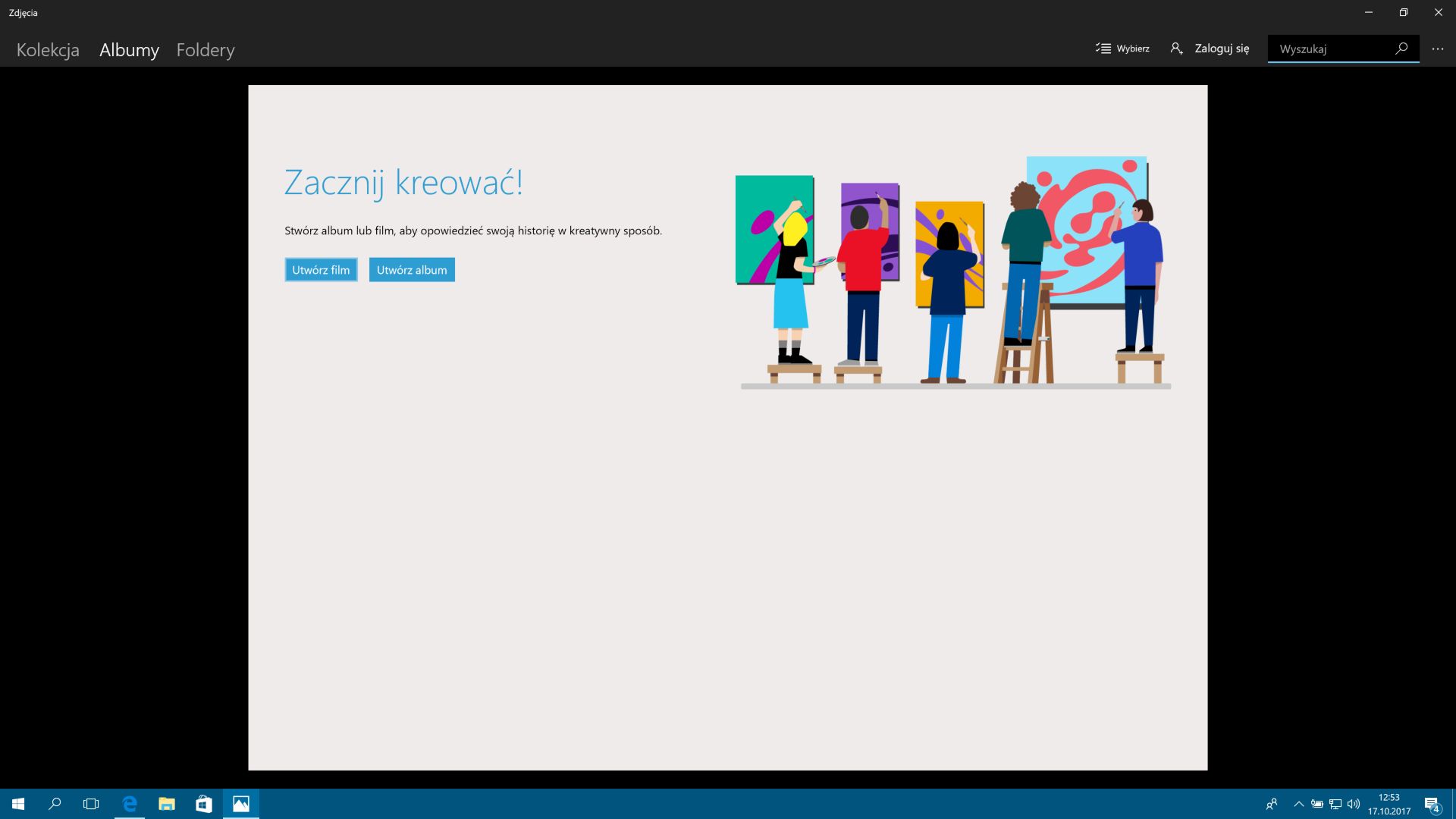Click the taskbar search magnifier icon
Image resolution: width=1456 pixels, height=819 pixels.
pyautogui.click(x=55, y=804)
